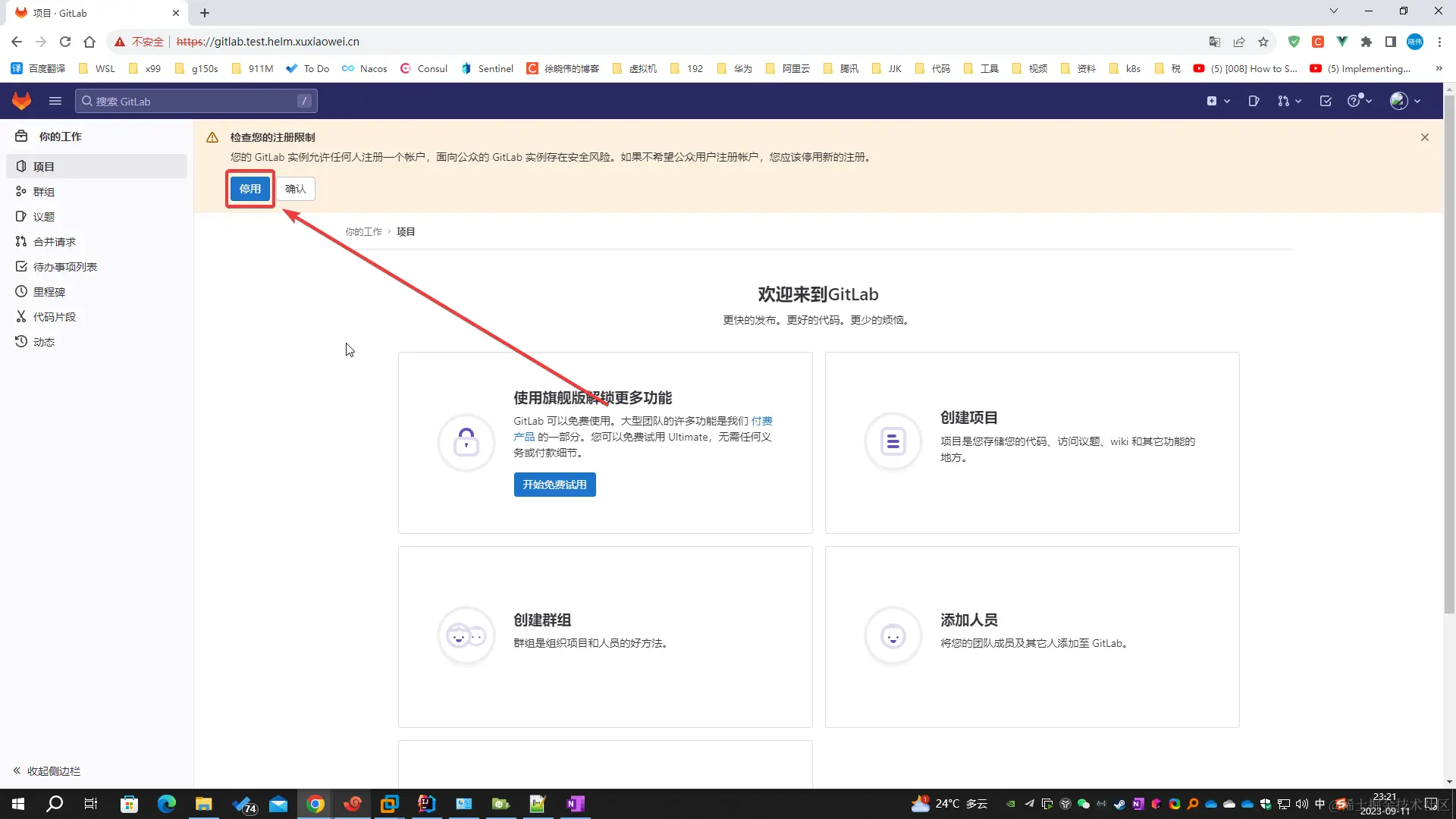The height and width of the screenshot is (819, 1456).
Task: Click the blue 停用 button
Action: [250, 189]
